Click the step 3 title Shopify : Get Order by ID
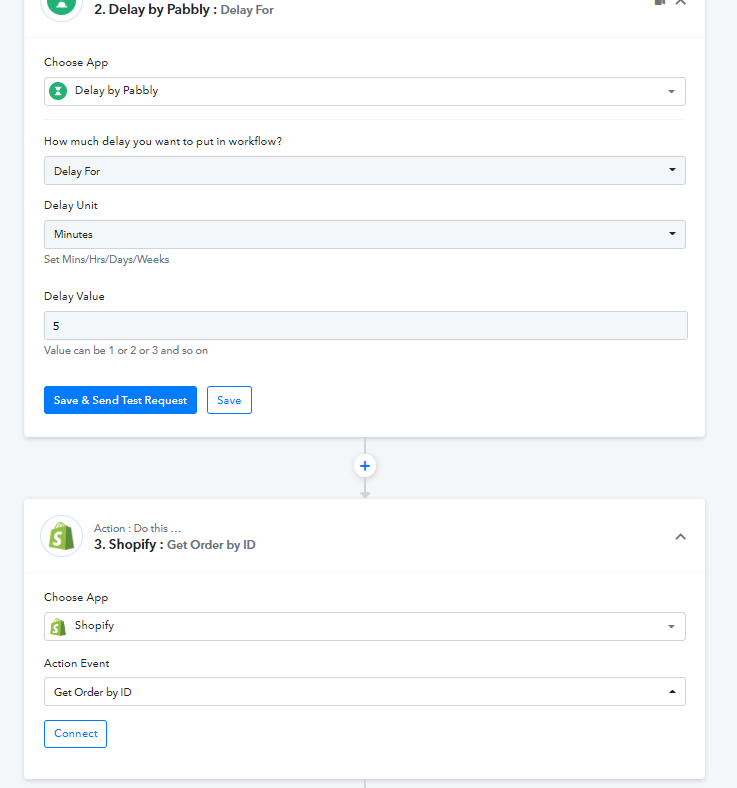737x788 pixels. point(175,545)
